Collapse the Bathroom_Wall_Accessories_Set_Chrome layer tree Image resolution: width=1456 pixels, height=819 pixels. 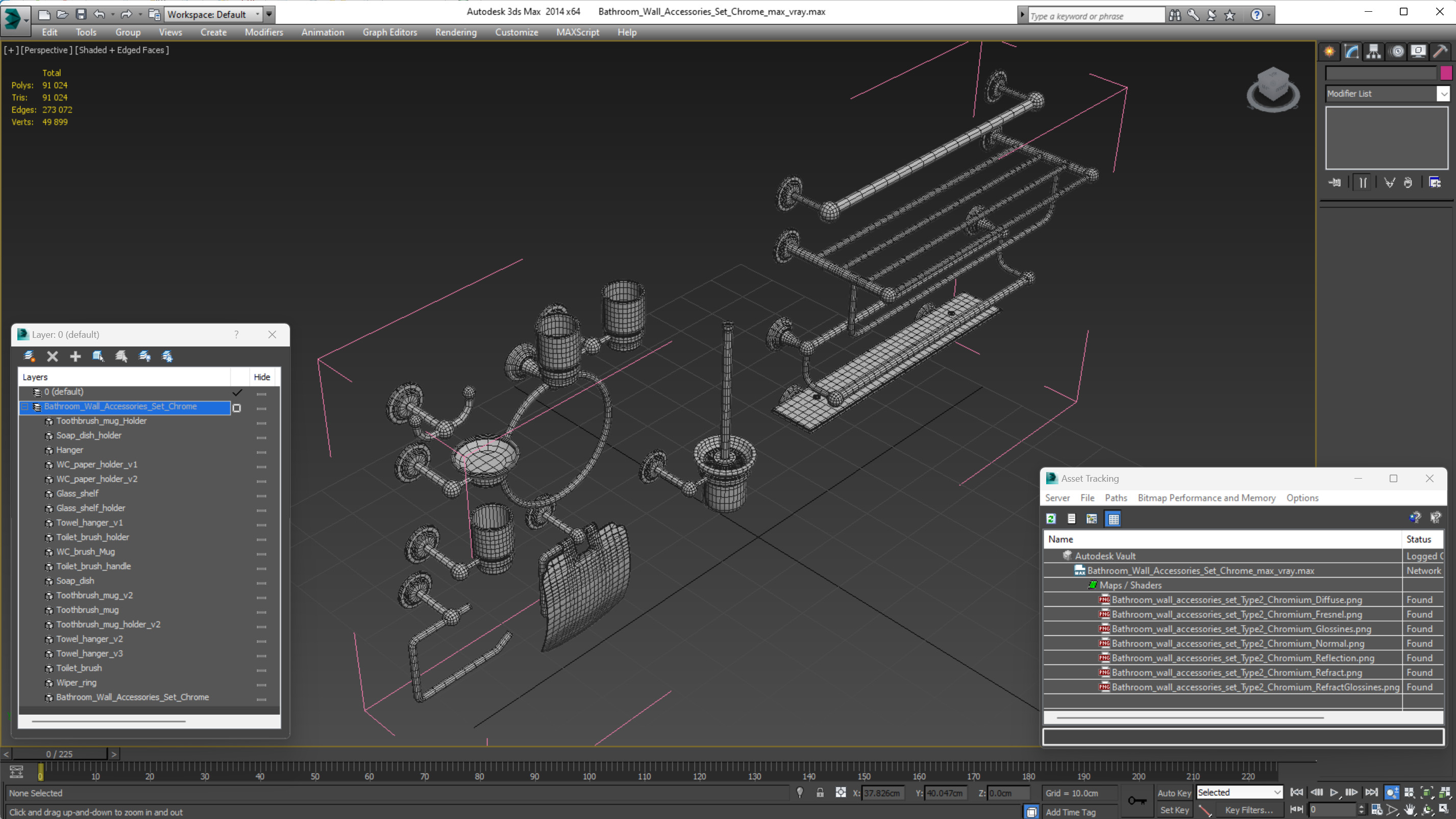pyautogui.click(x=25, y=406)
